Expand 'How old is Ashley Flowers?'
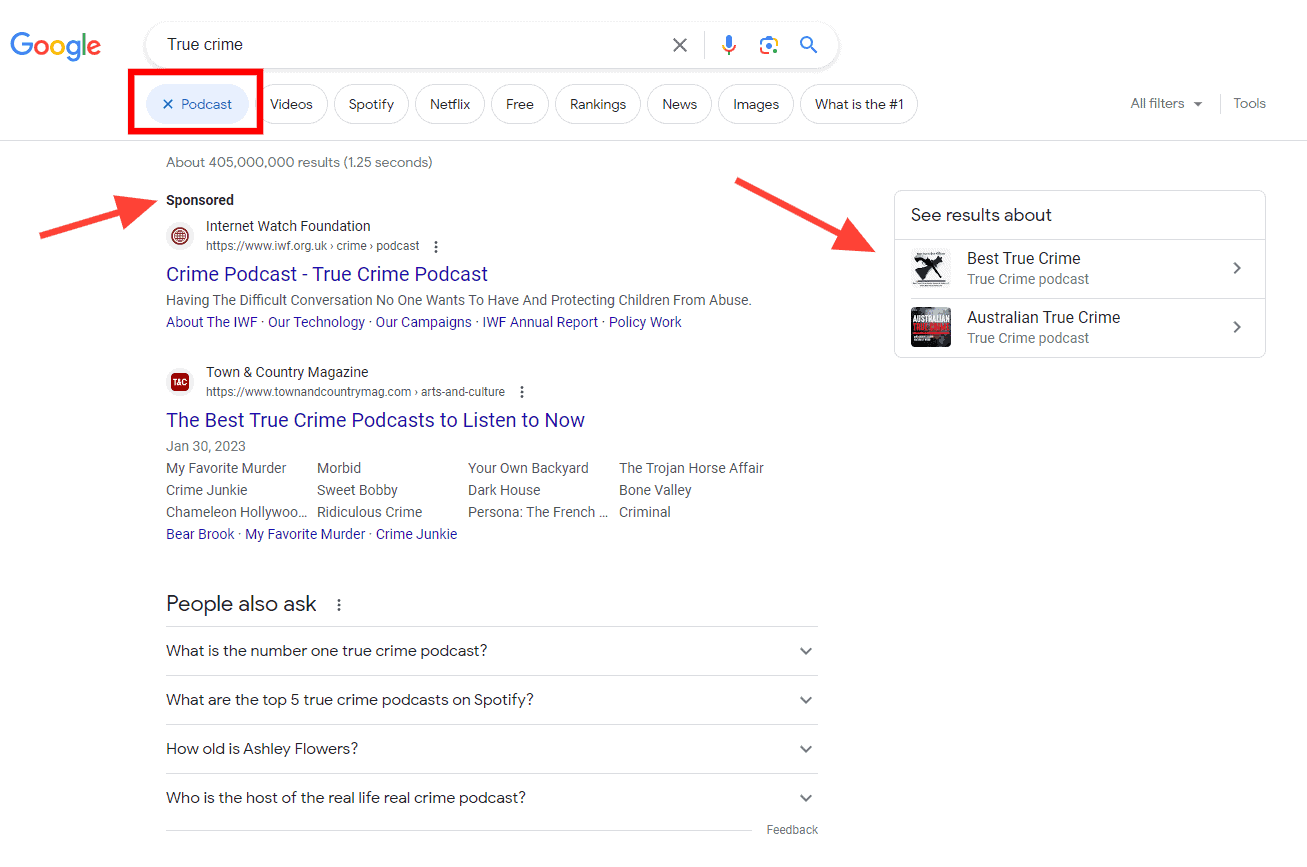1307x867 pixels. click(x=491, y=749)
